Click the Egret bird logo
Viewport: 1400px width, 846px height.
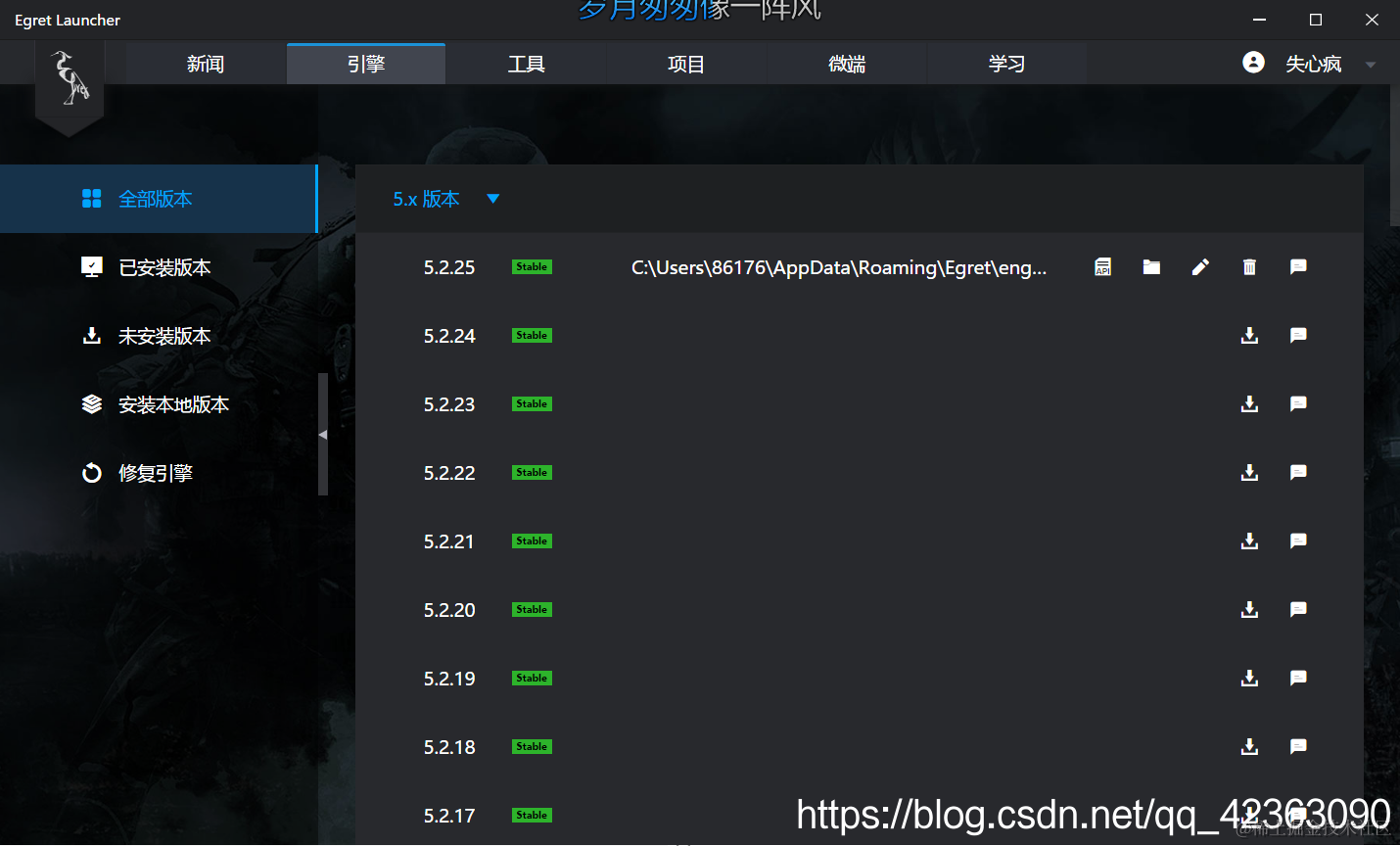tap(70, 79)
